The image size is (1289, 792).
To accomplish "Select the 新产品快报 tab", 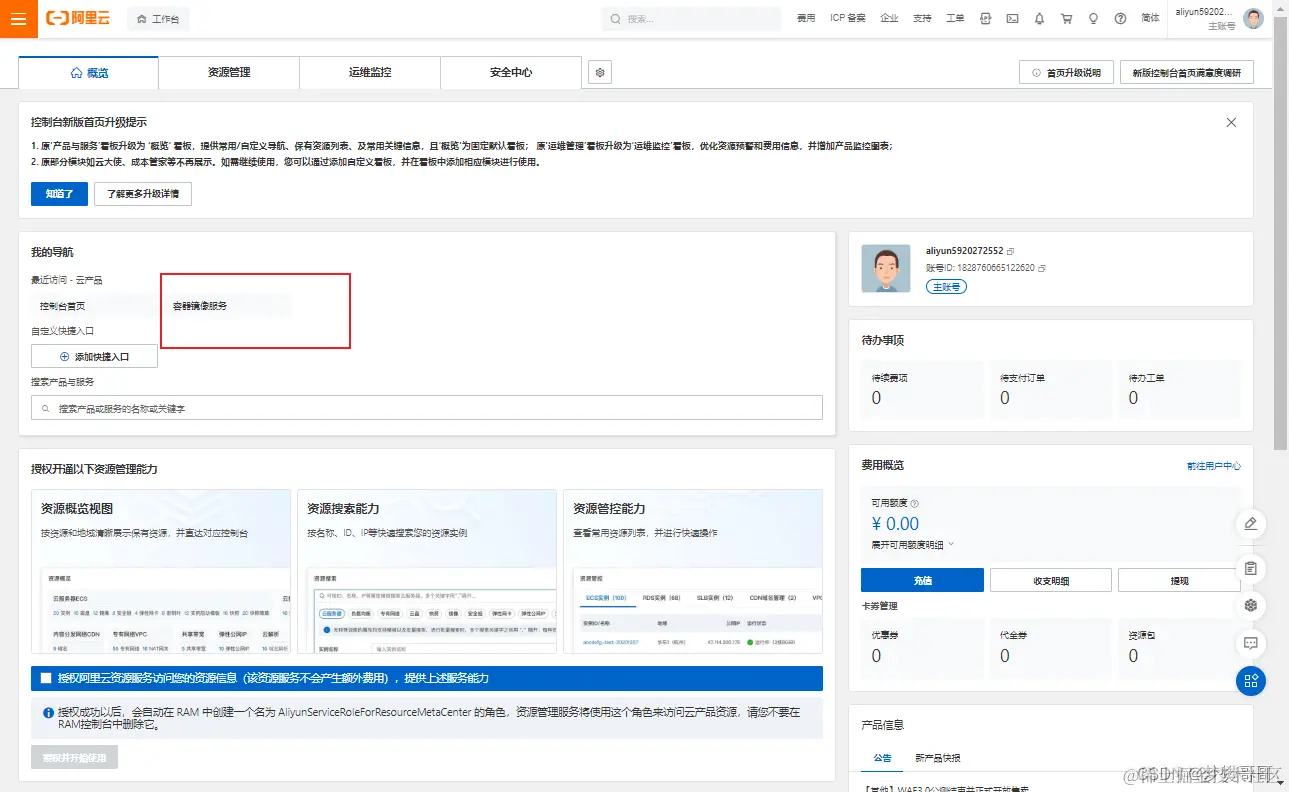I will pyautogui.click(x=938, y=758).
